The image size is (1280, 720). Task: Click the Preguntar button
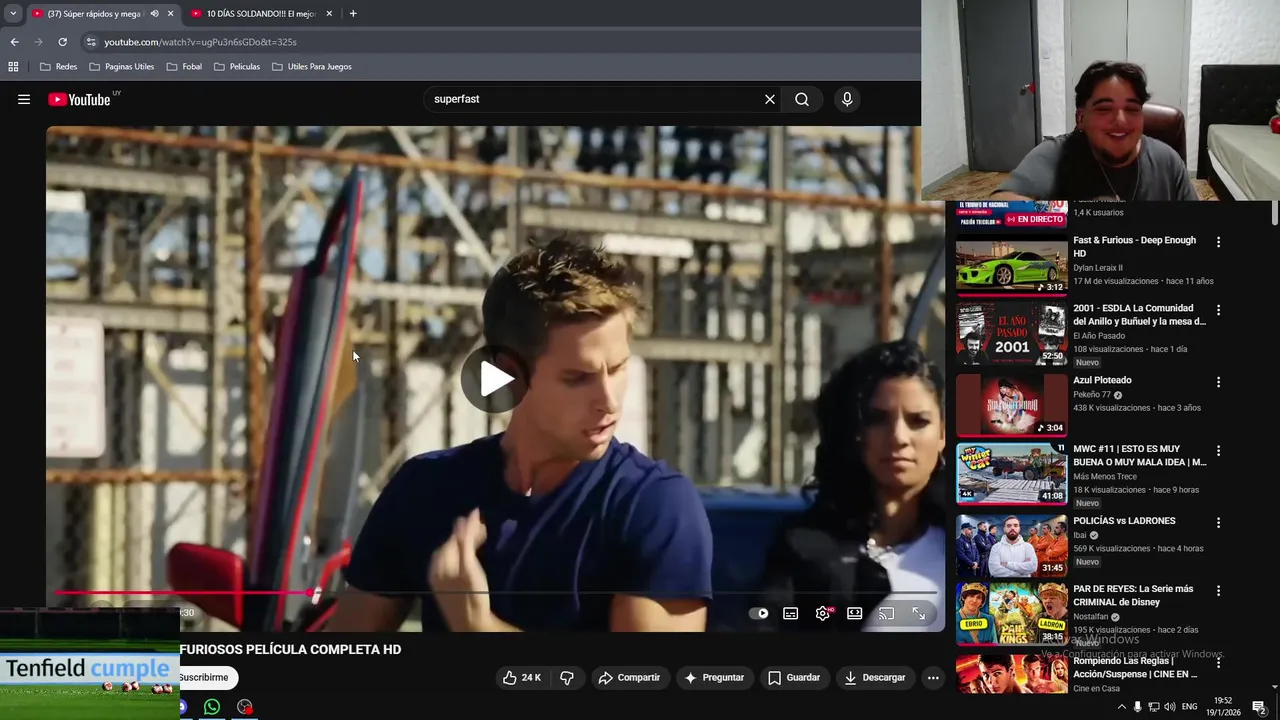tap(713, 677)
